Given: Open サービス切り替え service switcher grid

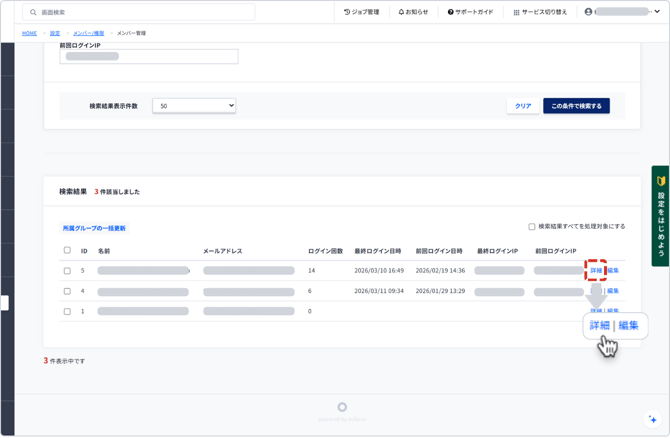Looking at the screenshot, I should click(x=540, y=12).
